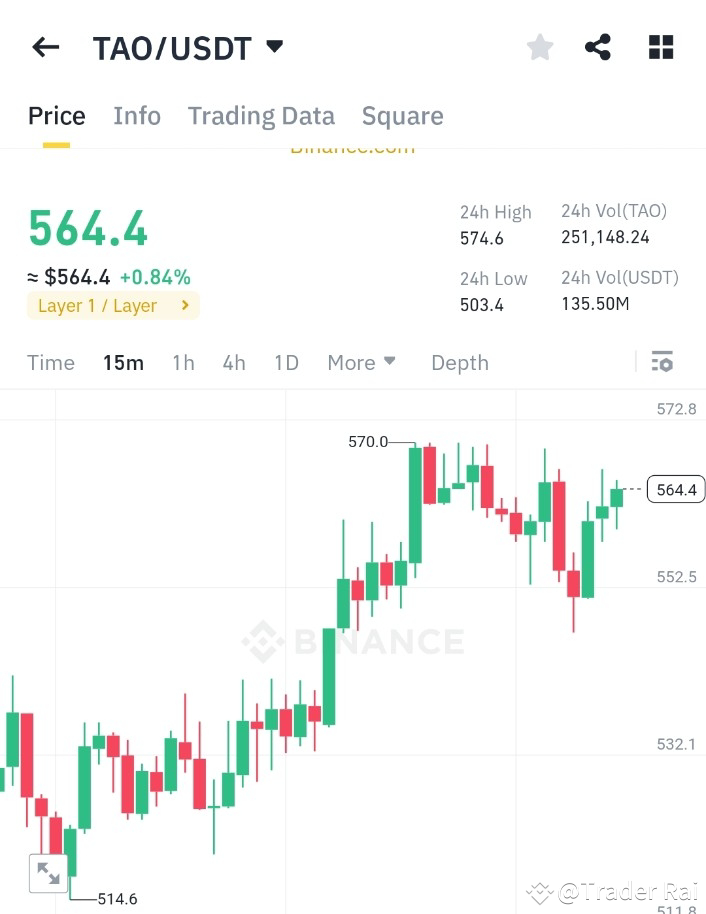Tap the back arrow to exit chart
Image resolution: width=706 pixels, height=914 pixels.
[x=45, y=46]
